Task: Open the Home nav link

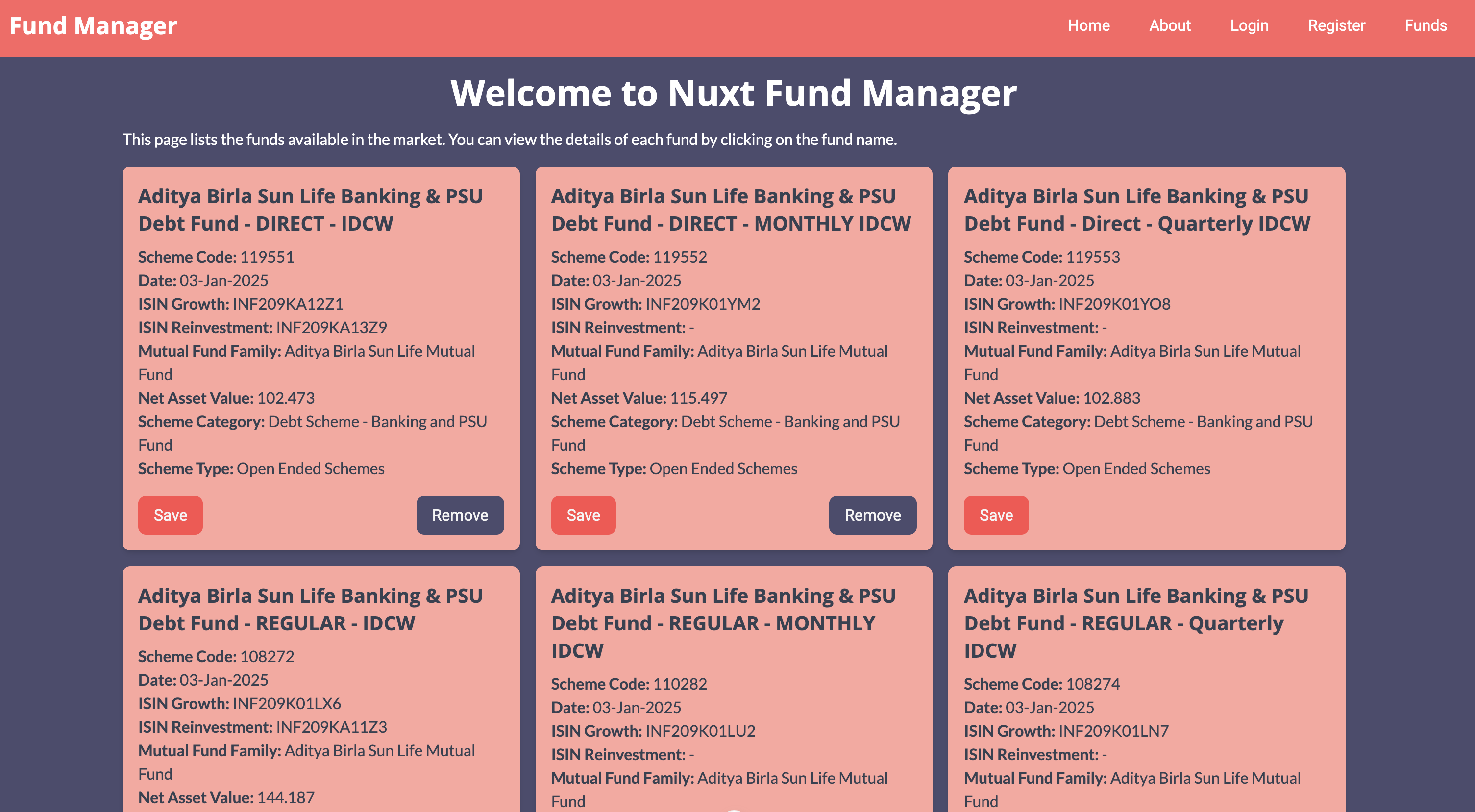Action: tap(1088, 26)
